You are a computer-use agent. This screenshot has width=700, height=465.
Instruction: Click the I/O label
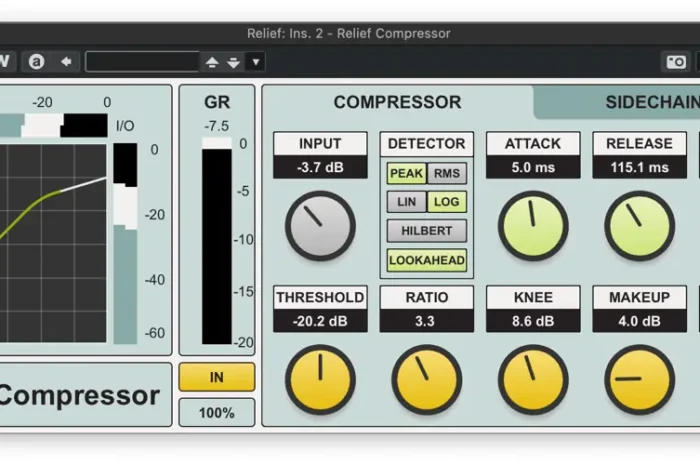point(125,126)
